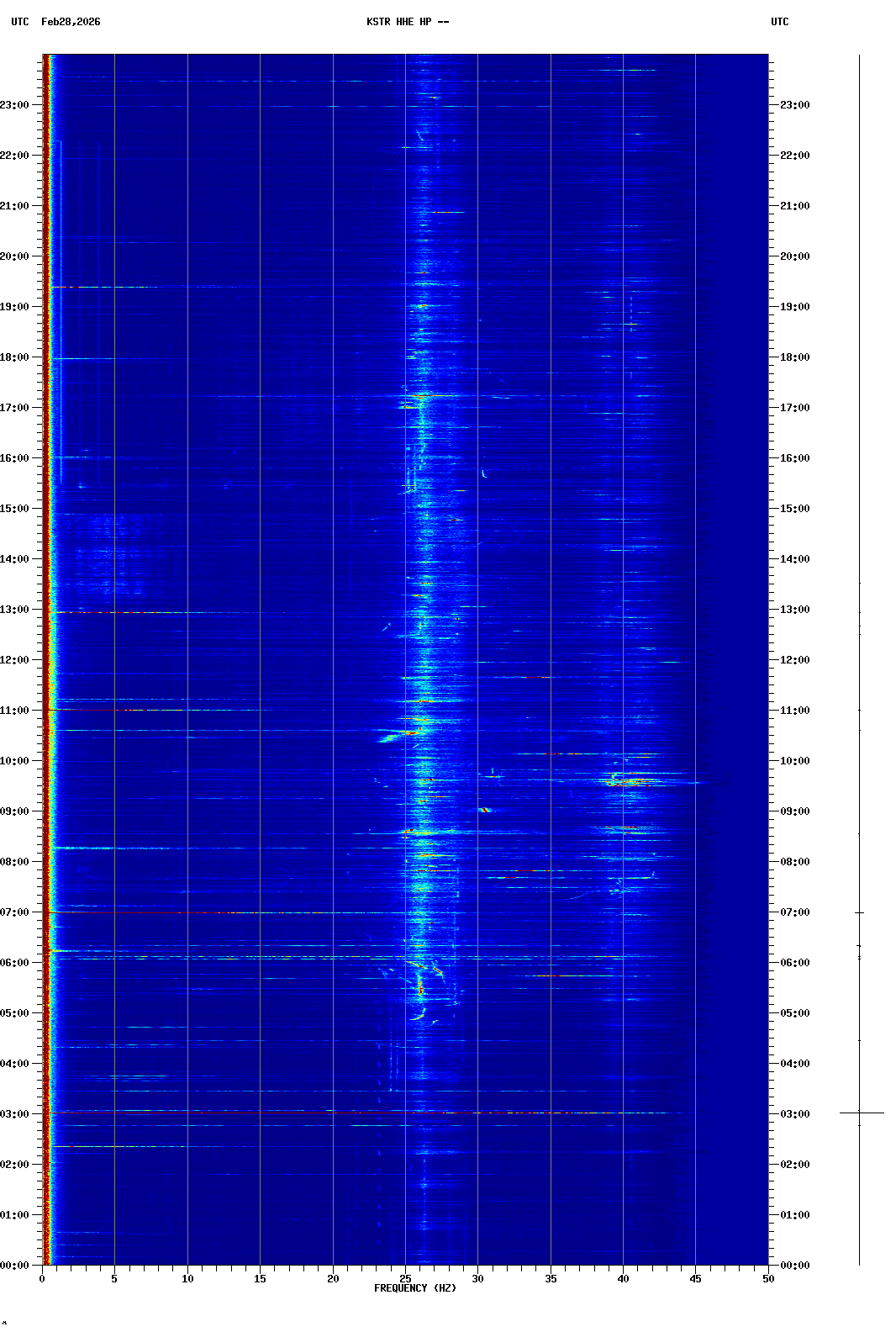896x1332 pixels.
Task: Select the 00:00 label on left axis
Action: (x=15, y=1266)
